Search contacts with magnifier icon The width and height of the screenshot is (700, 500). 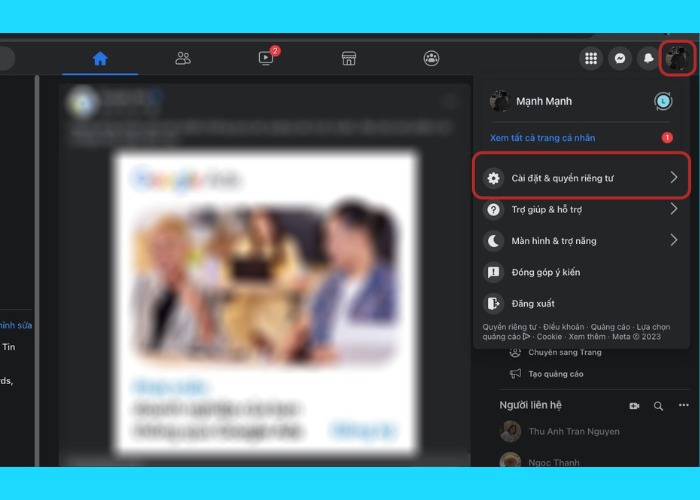point(658,406)
